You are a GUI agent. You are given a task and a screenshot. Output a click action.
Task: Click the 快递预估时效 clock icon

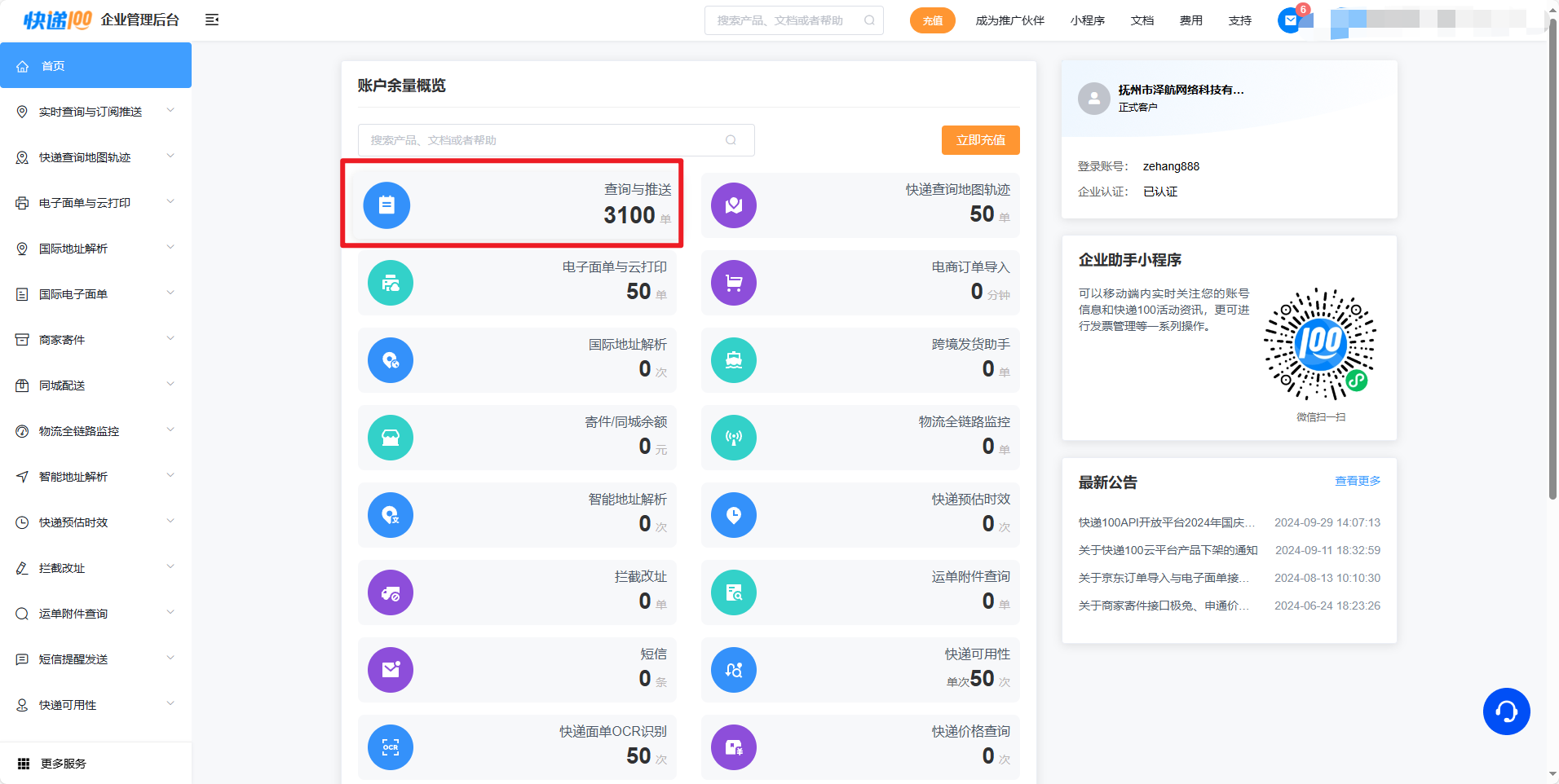734,515
